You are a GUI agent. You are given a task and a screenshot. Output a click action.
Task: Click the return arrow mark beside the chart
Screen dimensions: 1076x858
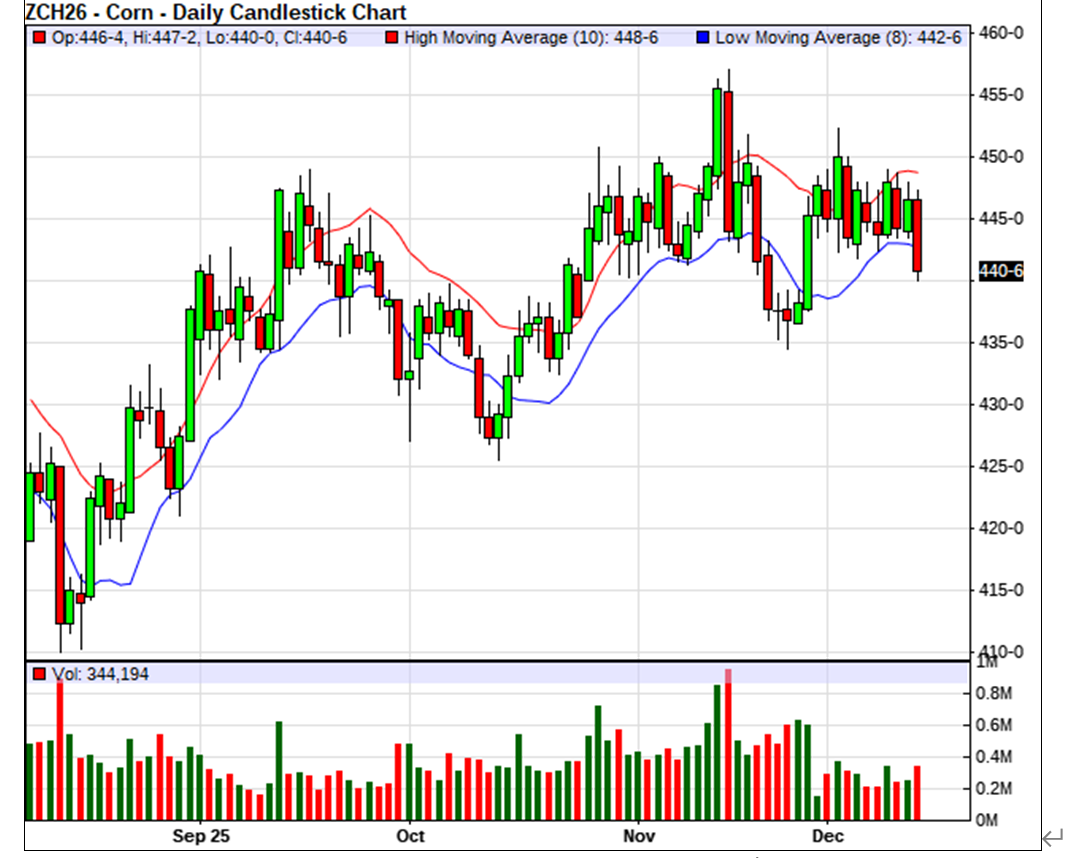coord(1053,836)
